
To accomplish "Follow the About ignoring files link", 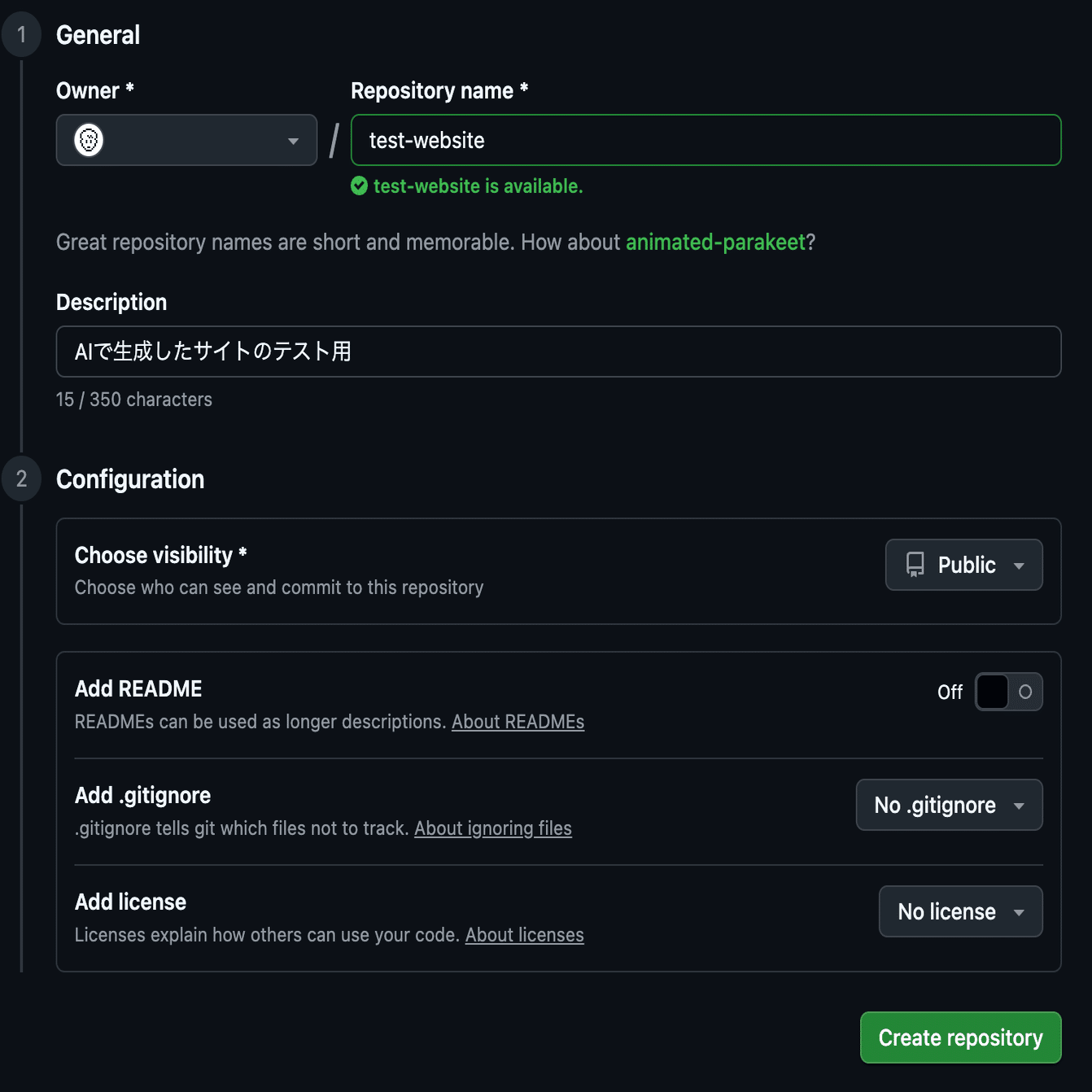I will point(492,828).
